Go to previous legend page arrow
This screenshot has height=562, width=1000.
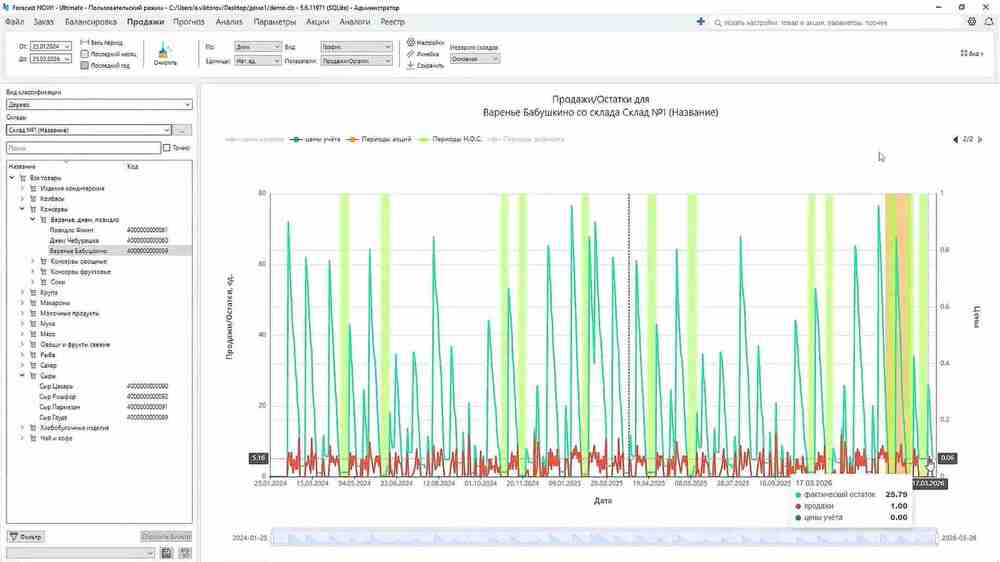click(x=955, y=139)
